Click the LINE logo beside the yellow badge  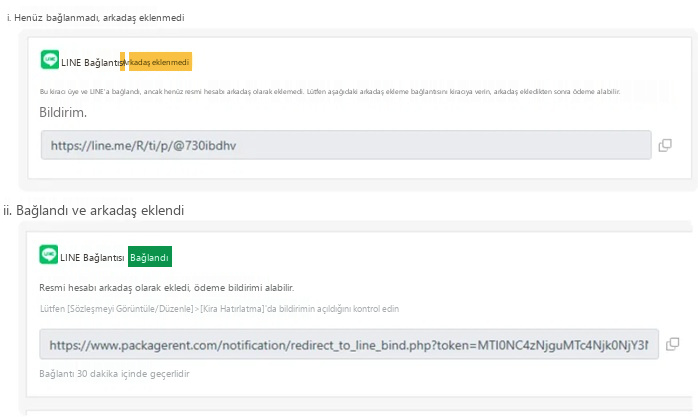(49, 60)
